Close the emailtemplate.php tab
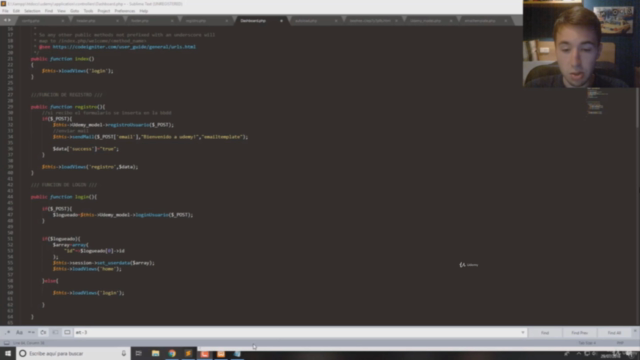 (x=506, y=21)
